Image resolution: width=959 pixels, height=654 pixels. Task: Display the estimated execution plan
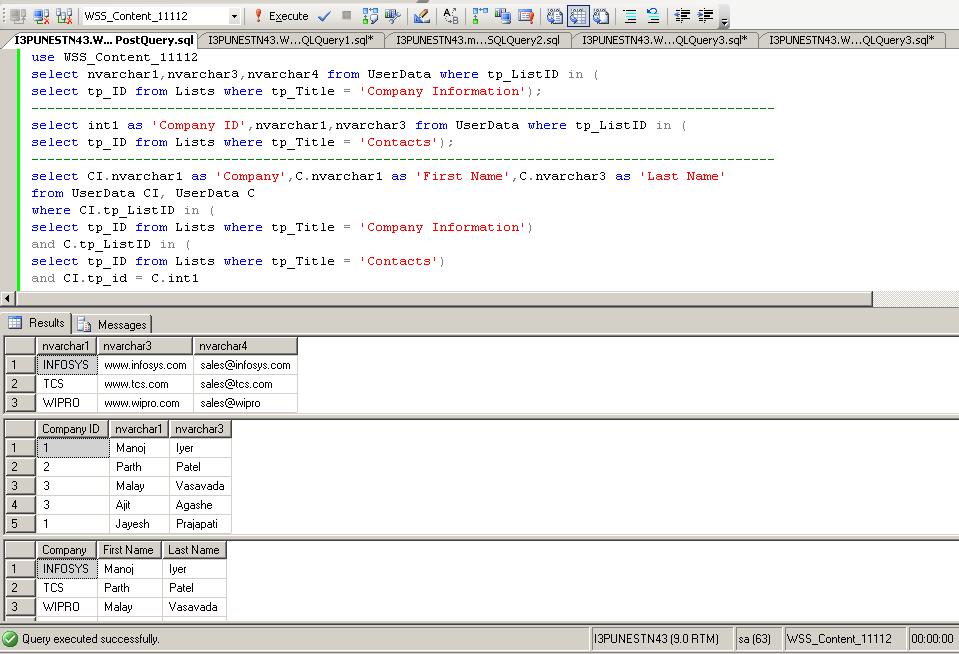(369, 16)
